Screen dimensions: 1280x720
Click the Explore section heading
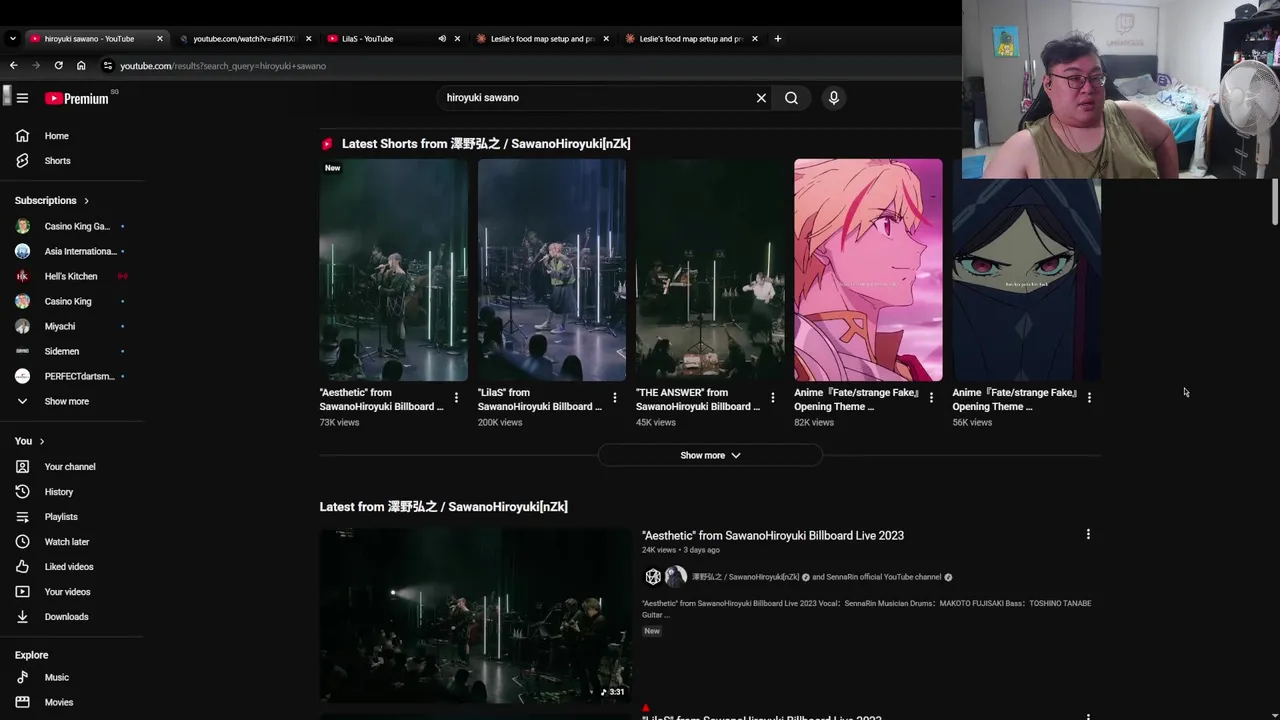coord(31,655)
